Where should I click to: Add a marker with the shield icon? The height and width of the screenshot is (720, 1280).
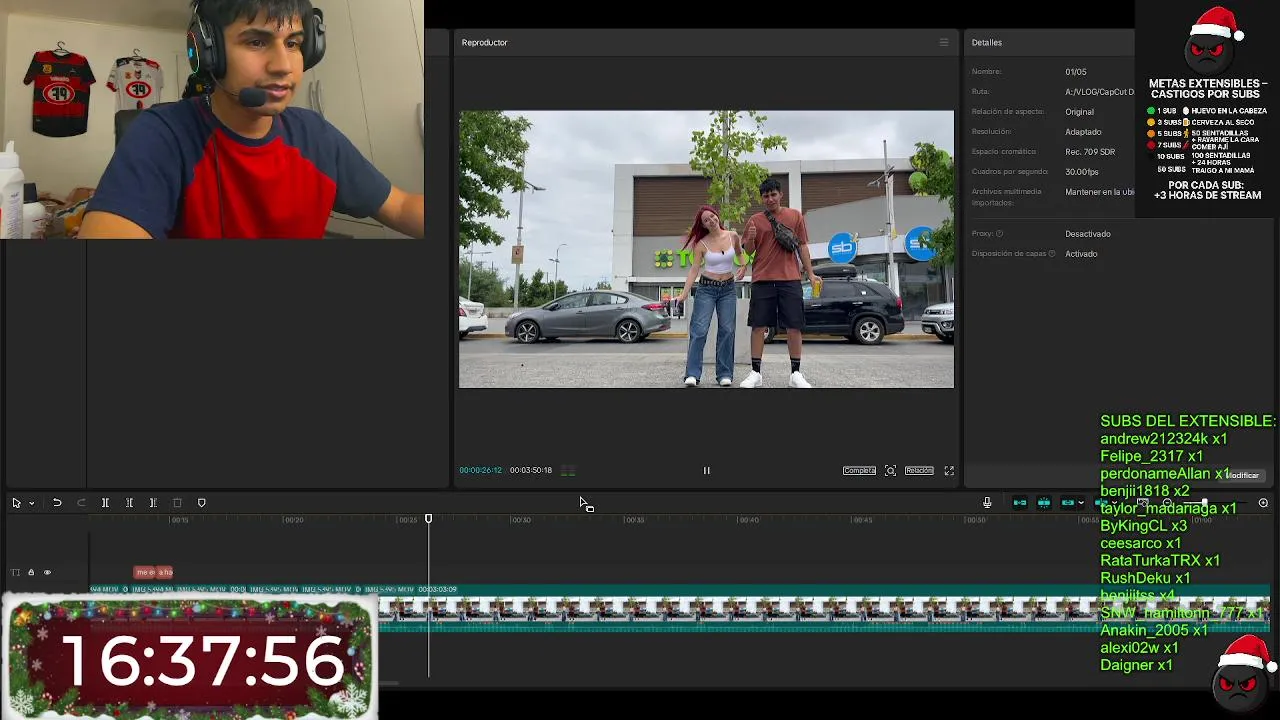(201, 503)
